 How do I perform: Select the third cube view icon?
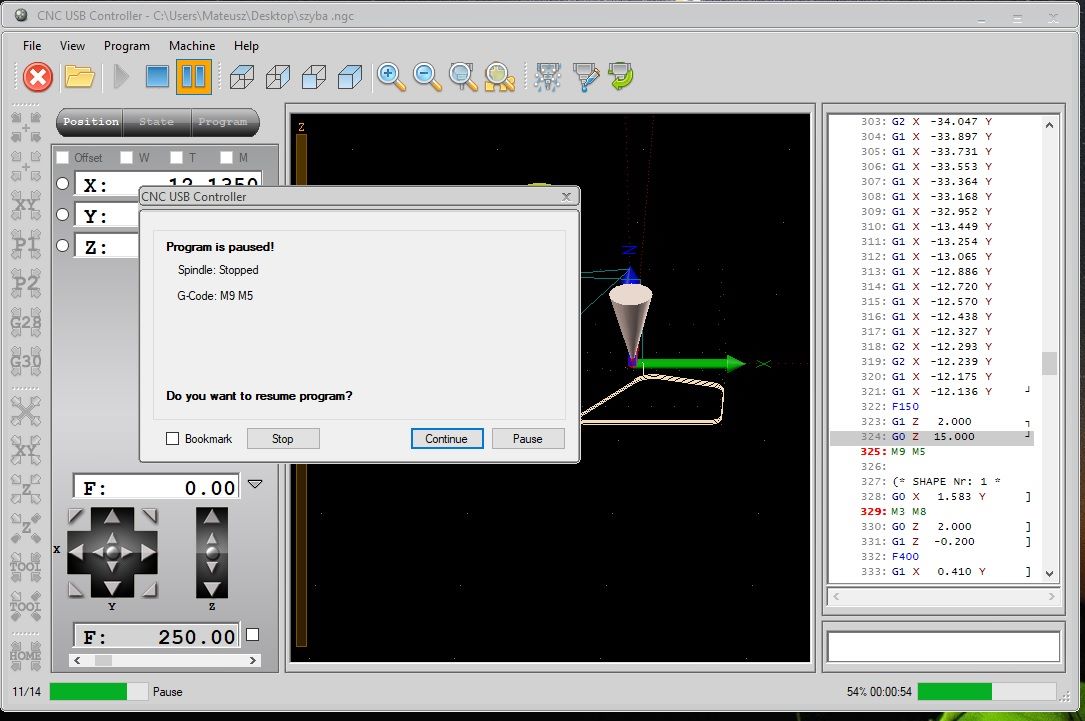313,77
